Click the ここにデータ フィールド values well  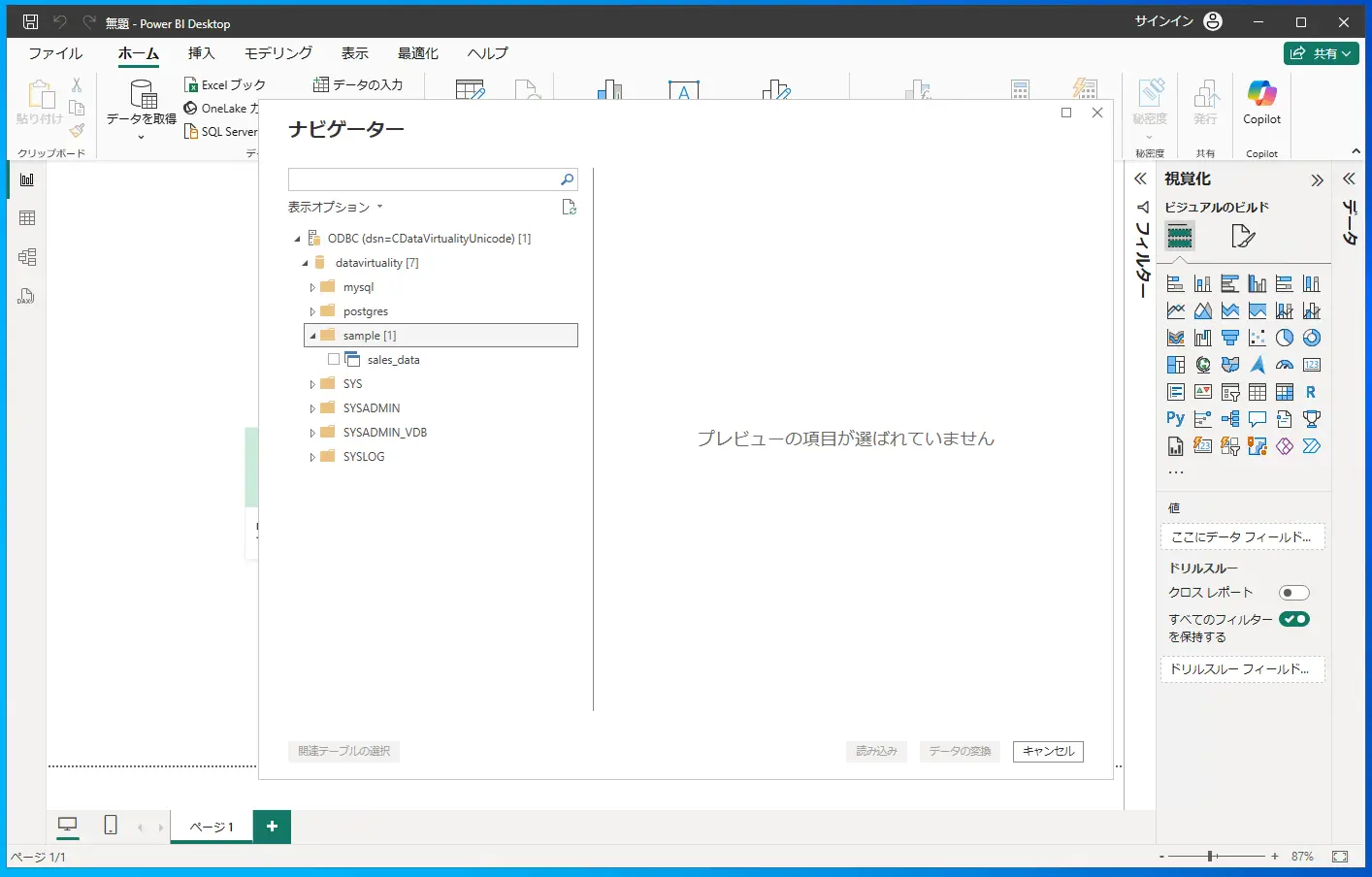coord(1242,536)
